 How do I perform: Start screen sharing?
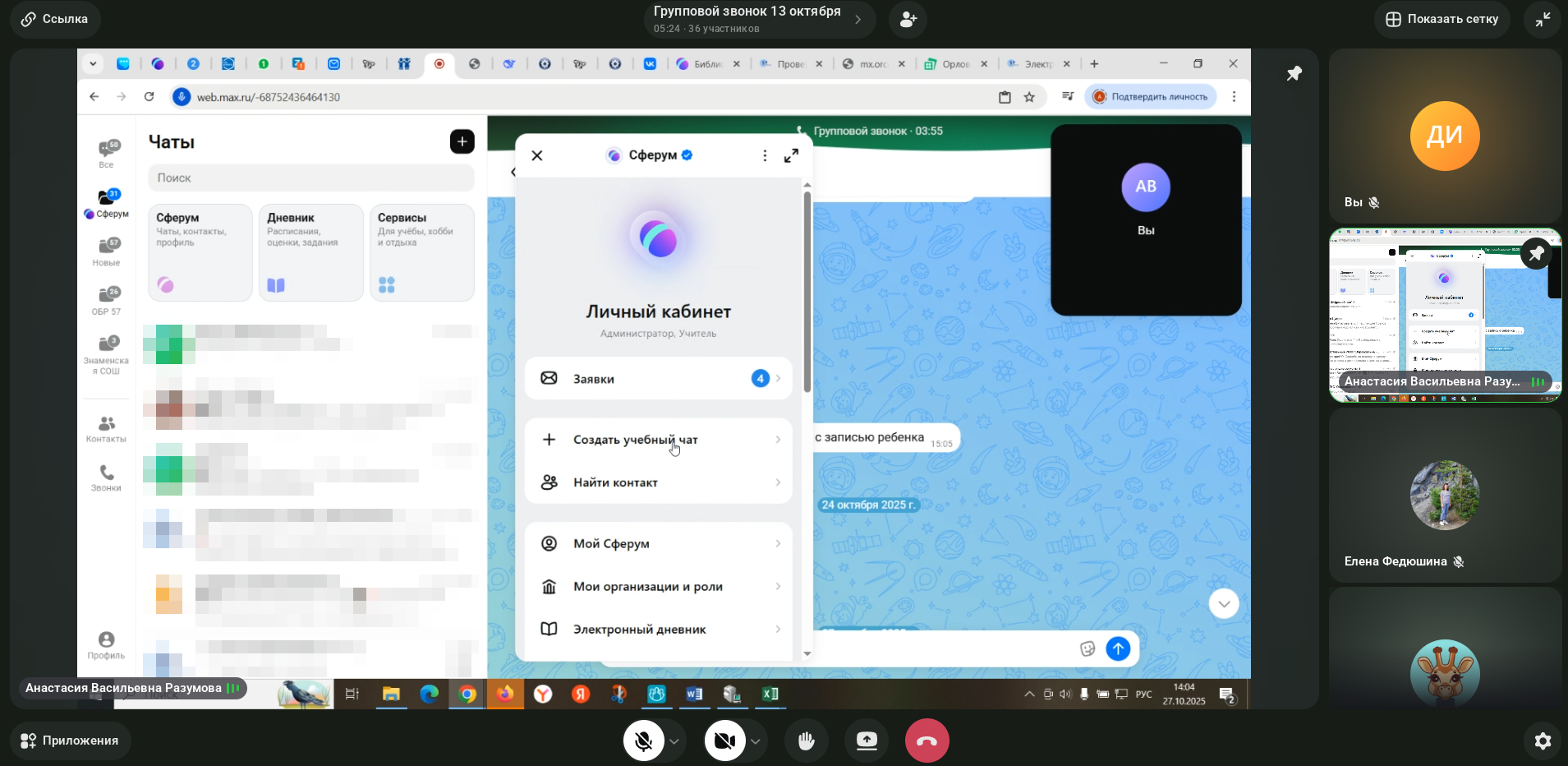867,741
